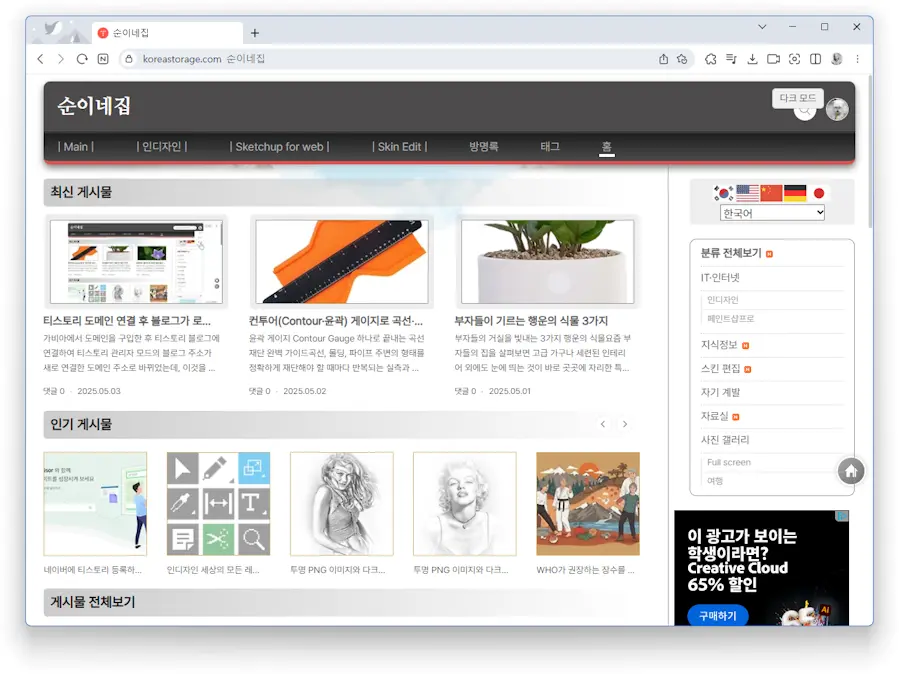Select the Japanese flag language icon

point(818,192)
